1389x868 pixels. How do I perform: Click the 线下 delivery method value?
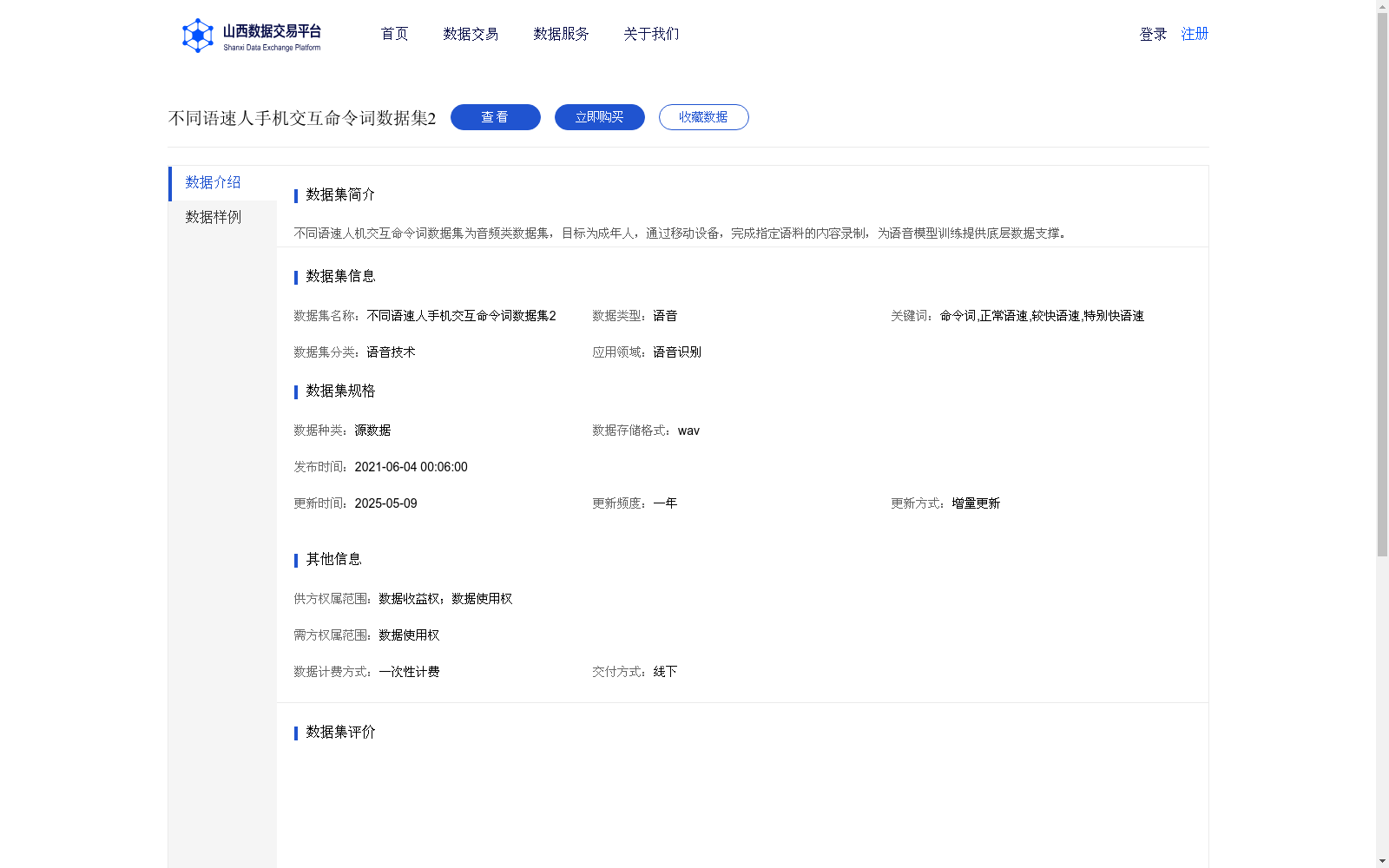665,672
